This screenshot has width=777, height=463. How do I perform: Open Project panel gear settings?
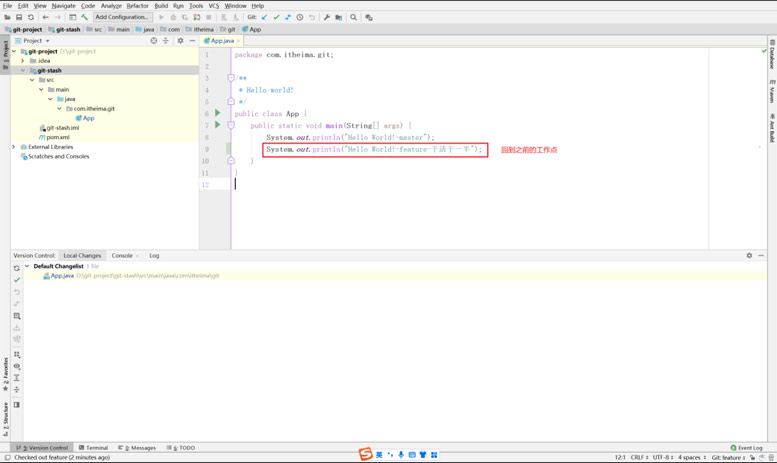tap(180, 41)
